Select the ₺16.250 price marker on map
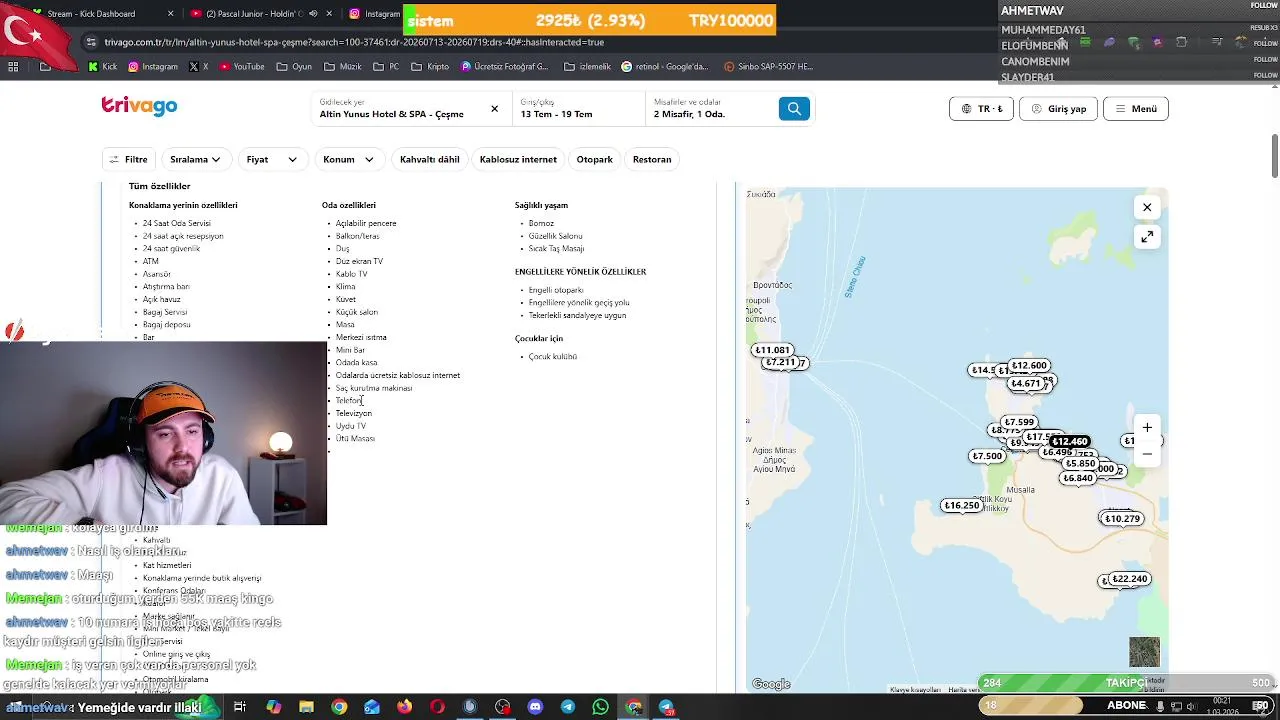The width and height of the screenshot is (1280, 720). pos(962,506)
